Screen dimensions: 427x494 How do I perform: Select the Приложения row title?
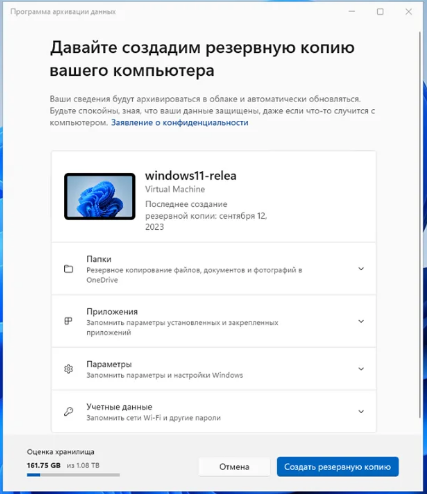click(112, 312)
